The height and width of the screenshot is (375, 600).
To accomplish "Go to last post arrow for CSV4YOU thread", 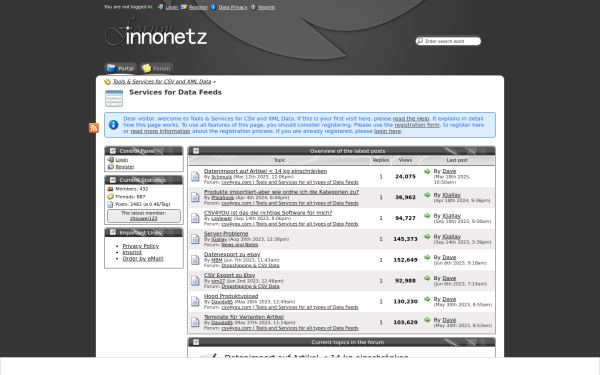I will pos(427,216).
